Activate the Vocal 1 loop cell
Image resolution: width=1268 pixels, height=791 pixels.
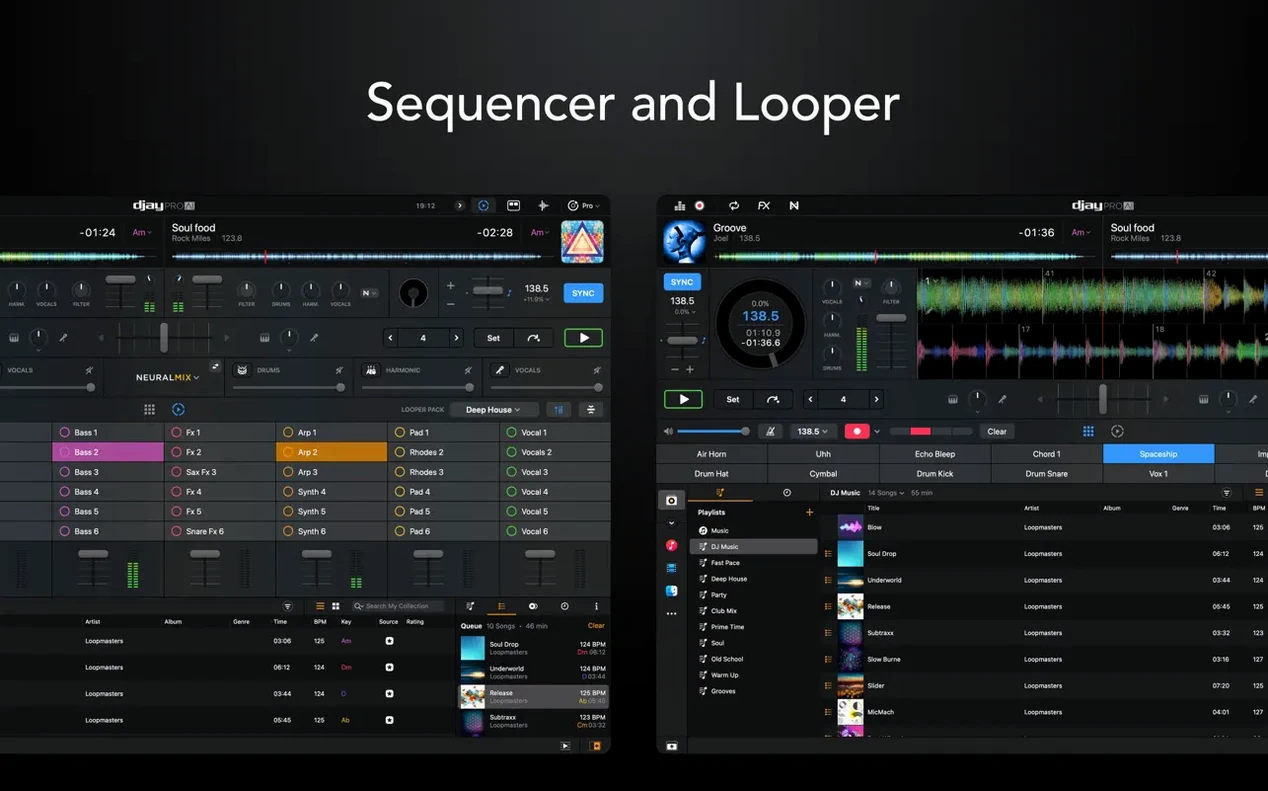point(555,432)
